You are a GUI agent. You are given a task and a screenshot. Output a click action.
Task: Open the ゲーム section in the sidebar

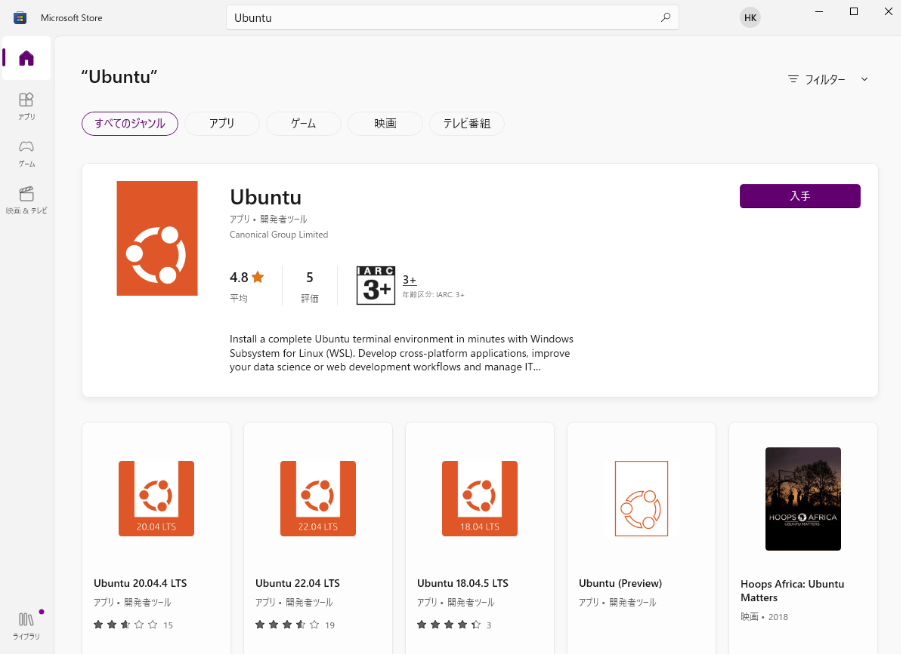point(26,153)
